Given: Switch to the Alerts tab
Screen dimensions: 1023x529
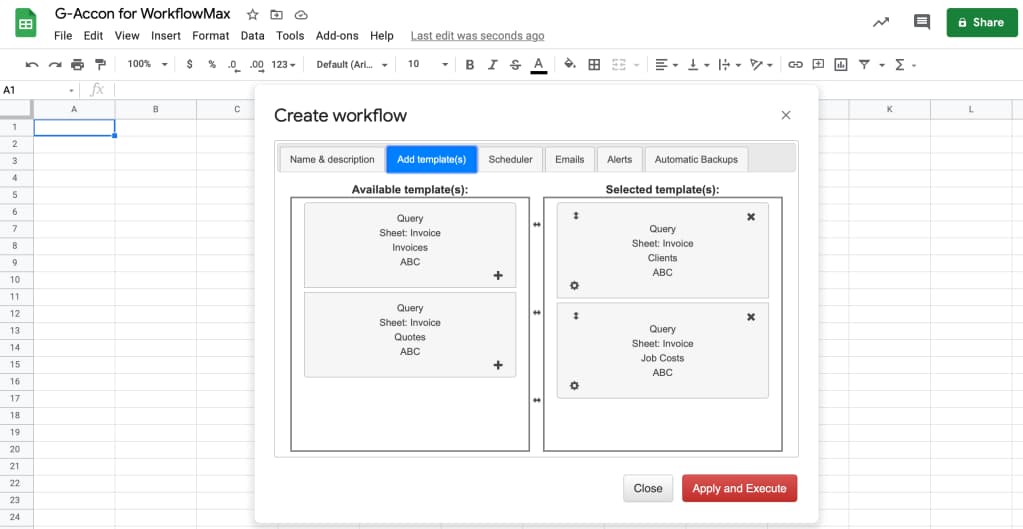Looking at the screenshot, I should point(620,159).
